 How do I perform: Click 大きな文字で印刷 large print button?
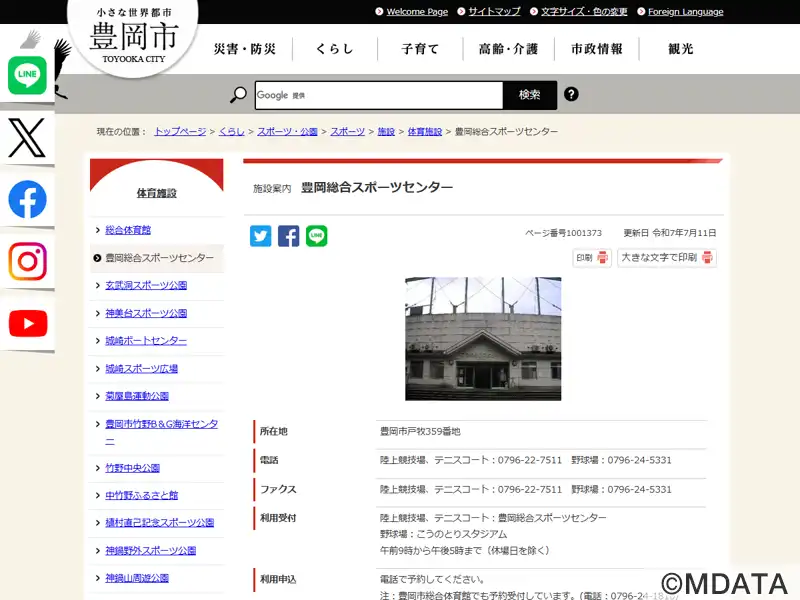tap(666, 258)
